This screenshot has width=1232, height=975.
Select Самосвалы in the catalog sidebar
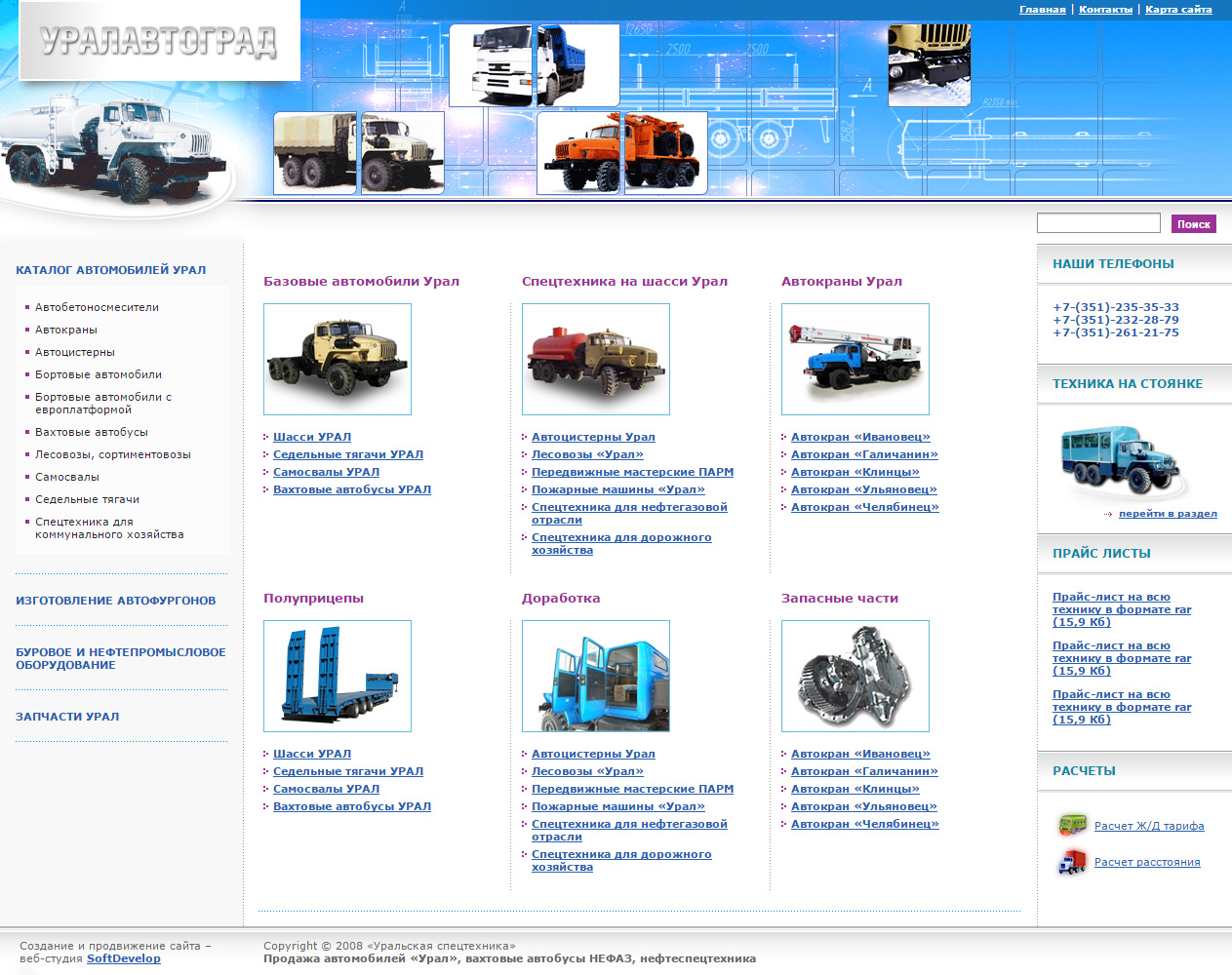[67, 477]
